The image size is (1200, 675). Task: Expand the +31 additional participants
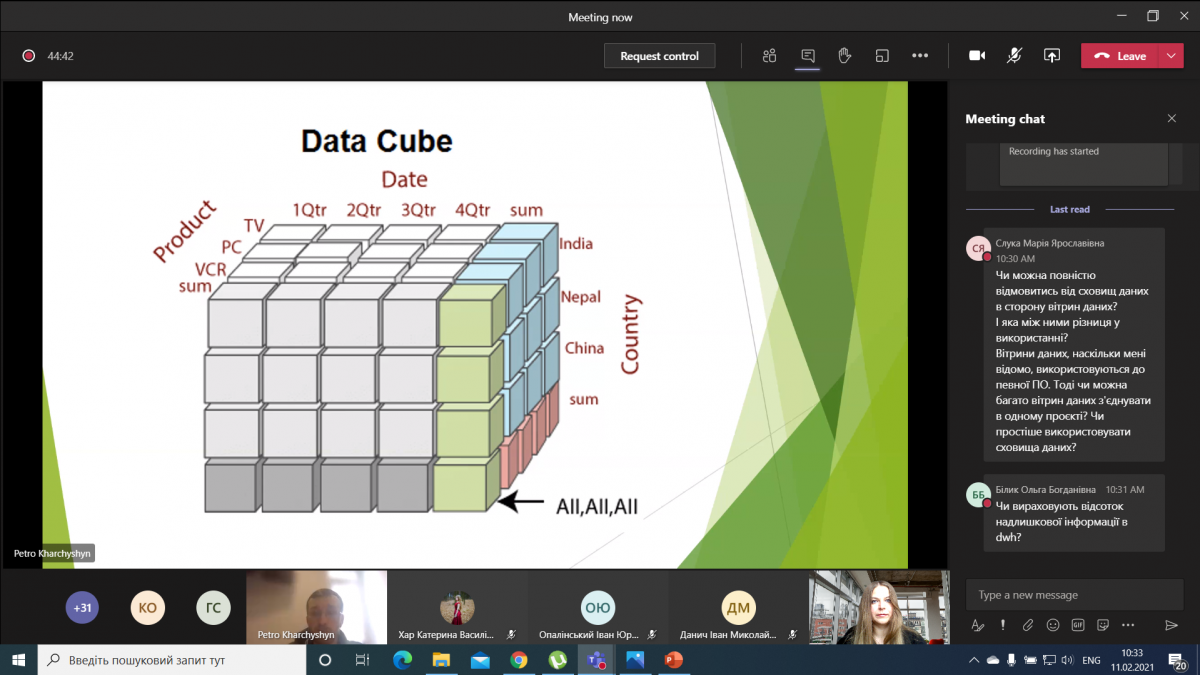[82, 607]
